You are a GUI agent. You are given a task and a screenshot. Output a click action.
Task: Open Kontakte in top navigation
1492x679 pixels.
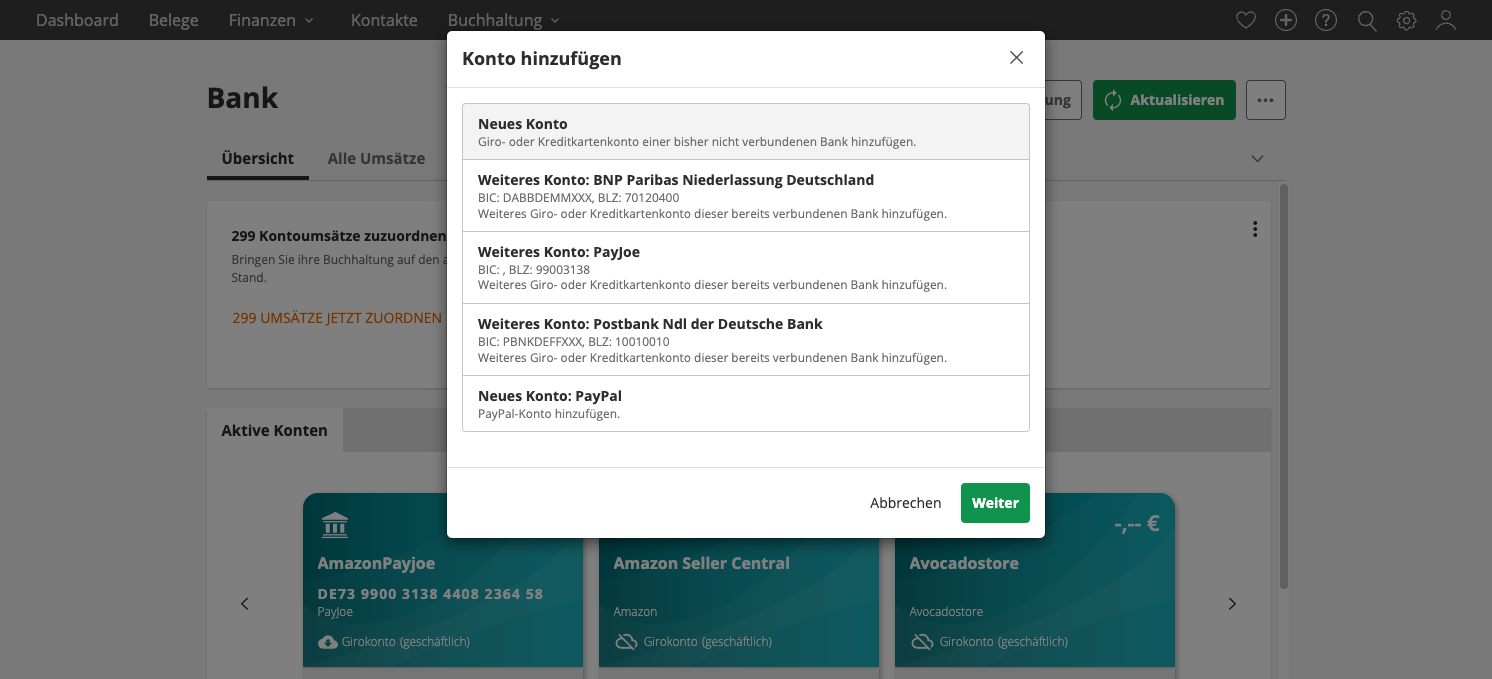coord(384,20)
